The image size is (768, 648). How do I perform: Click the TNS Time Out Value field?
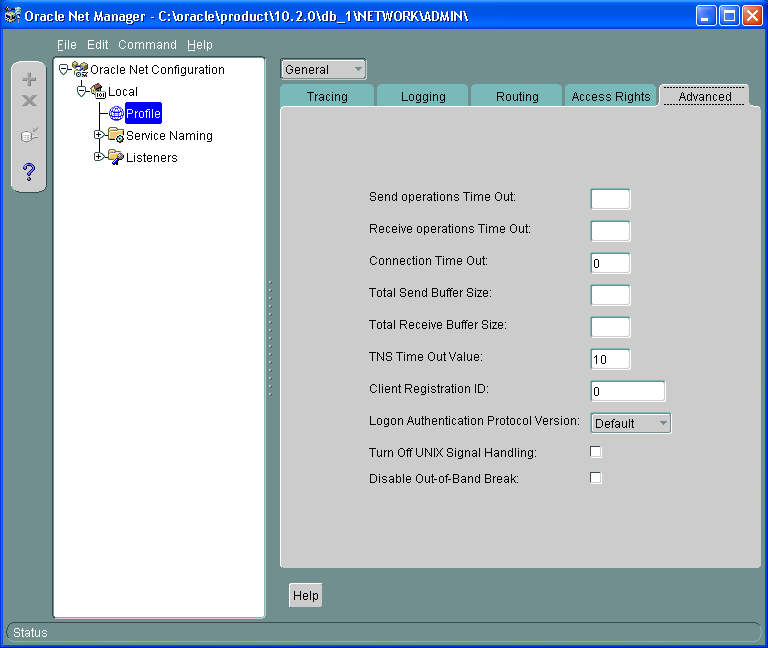[x=610, y=359]
